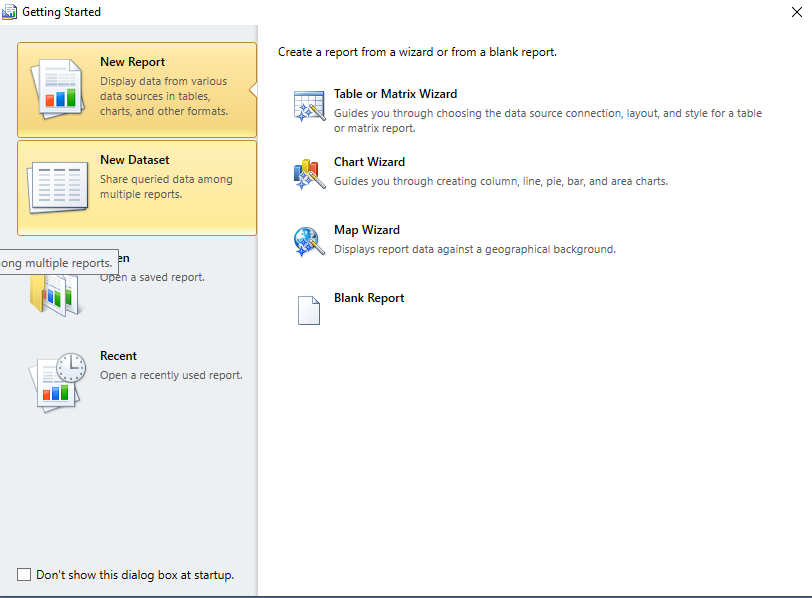Create a Blank Report via its label
The image size is (812, 598).
click(x=369, y=298)
